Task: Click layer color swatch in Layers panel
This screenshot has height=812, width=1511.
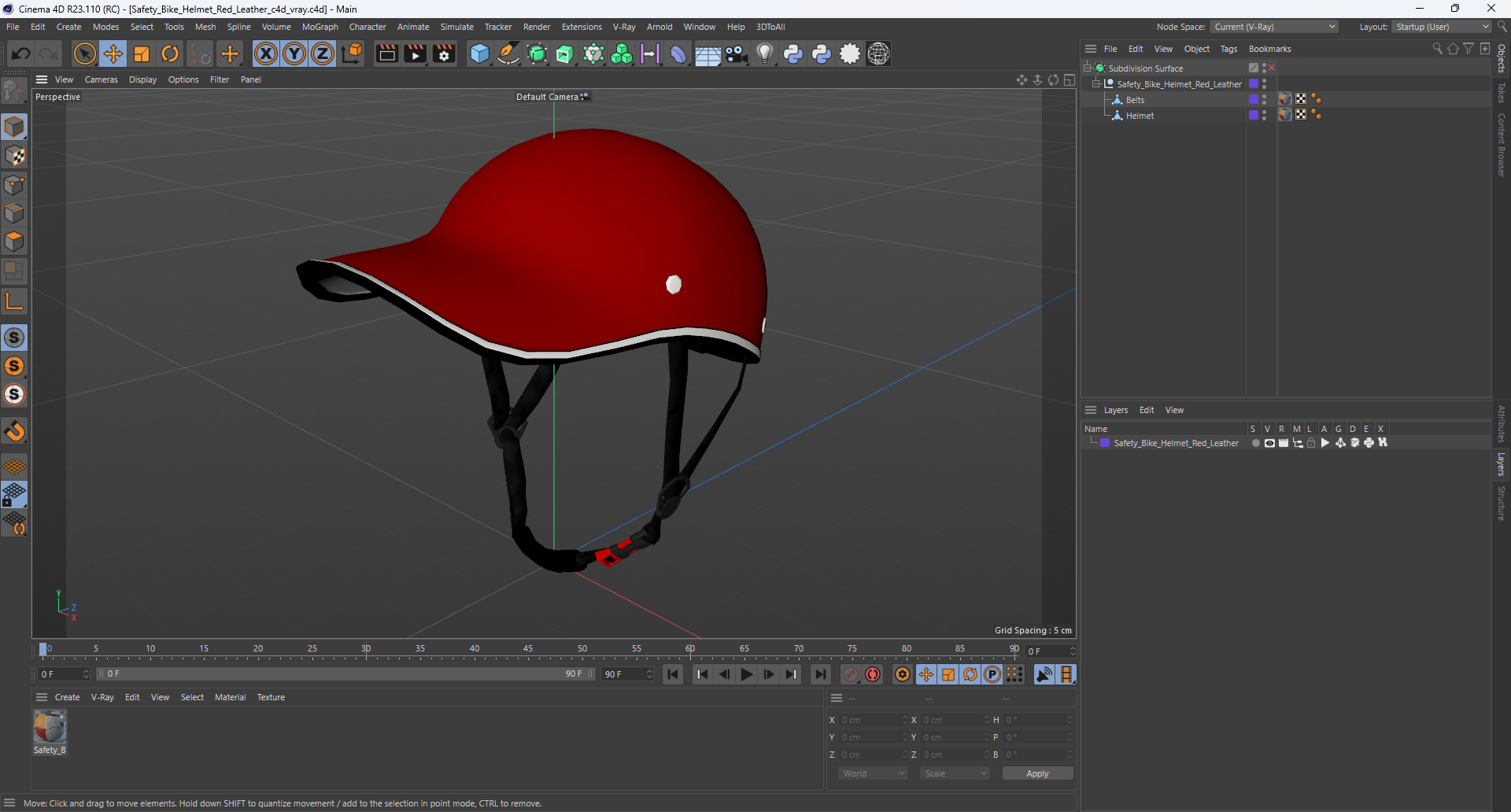Action: pos(1105,443)
